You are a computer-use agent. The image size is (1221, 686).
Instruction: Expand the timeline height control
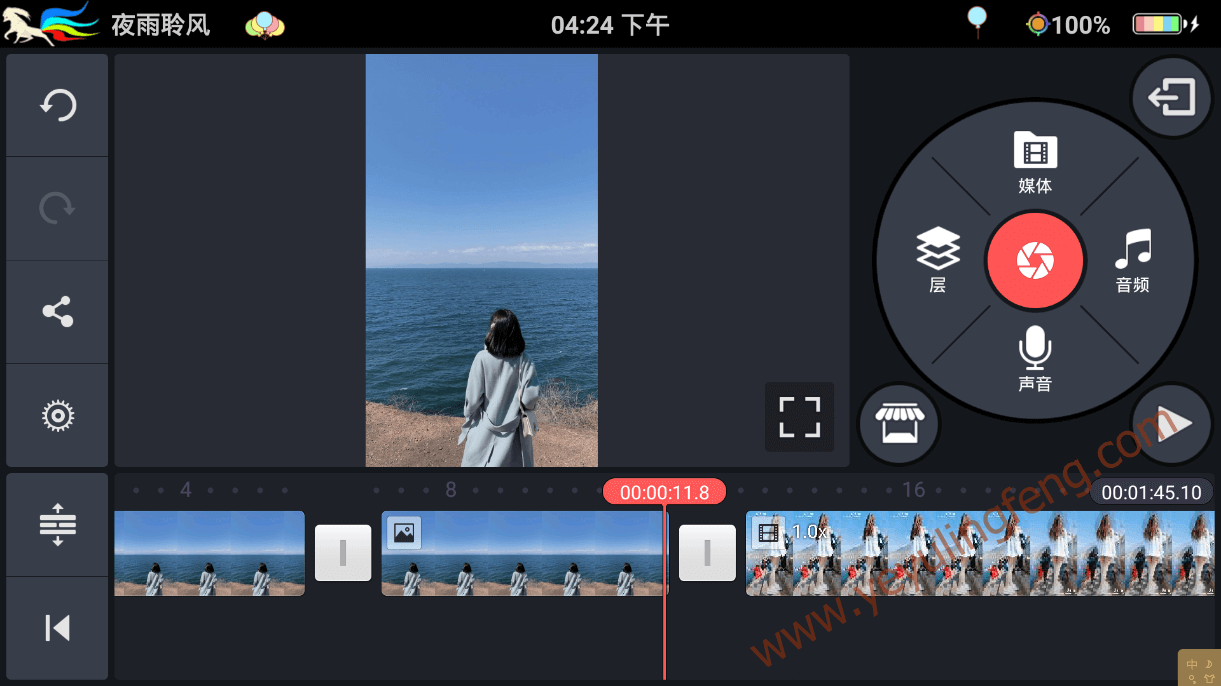[x=57, y=524]
